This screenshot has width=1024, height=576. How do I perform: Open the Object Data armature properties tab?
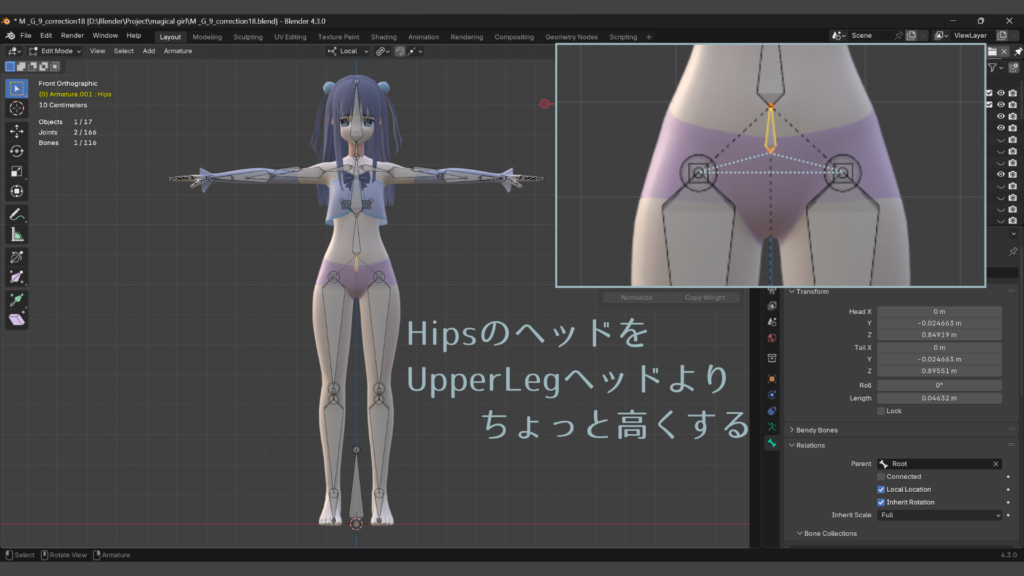point(772,426)
